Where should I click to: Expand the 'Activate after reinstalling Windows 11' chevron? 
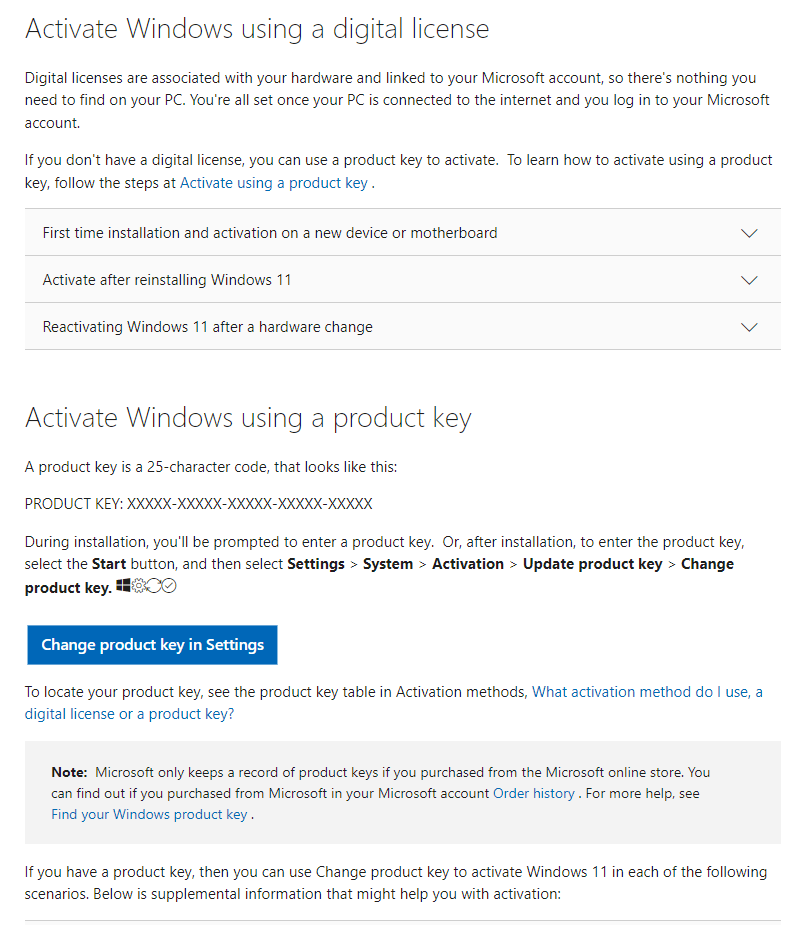tap(749, 280)
